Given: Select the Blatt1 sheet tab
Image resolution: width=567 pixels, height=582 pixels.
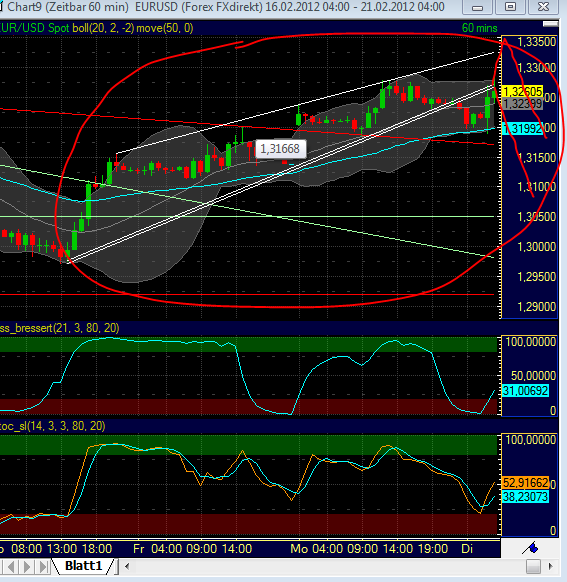Looking at the screenshot, I should coord(83,566).
